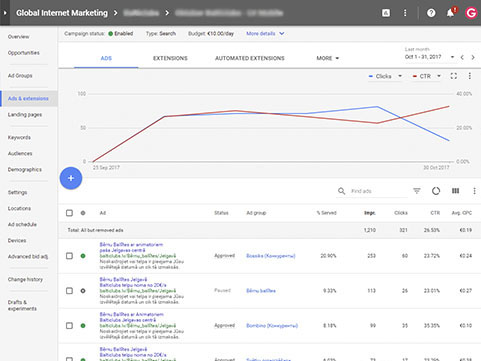Open the Help question mark icon
Screen dimensions: 481x361
(431, 13)
